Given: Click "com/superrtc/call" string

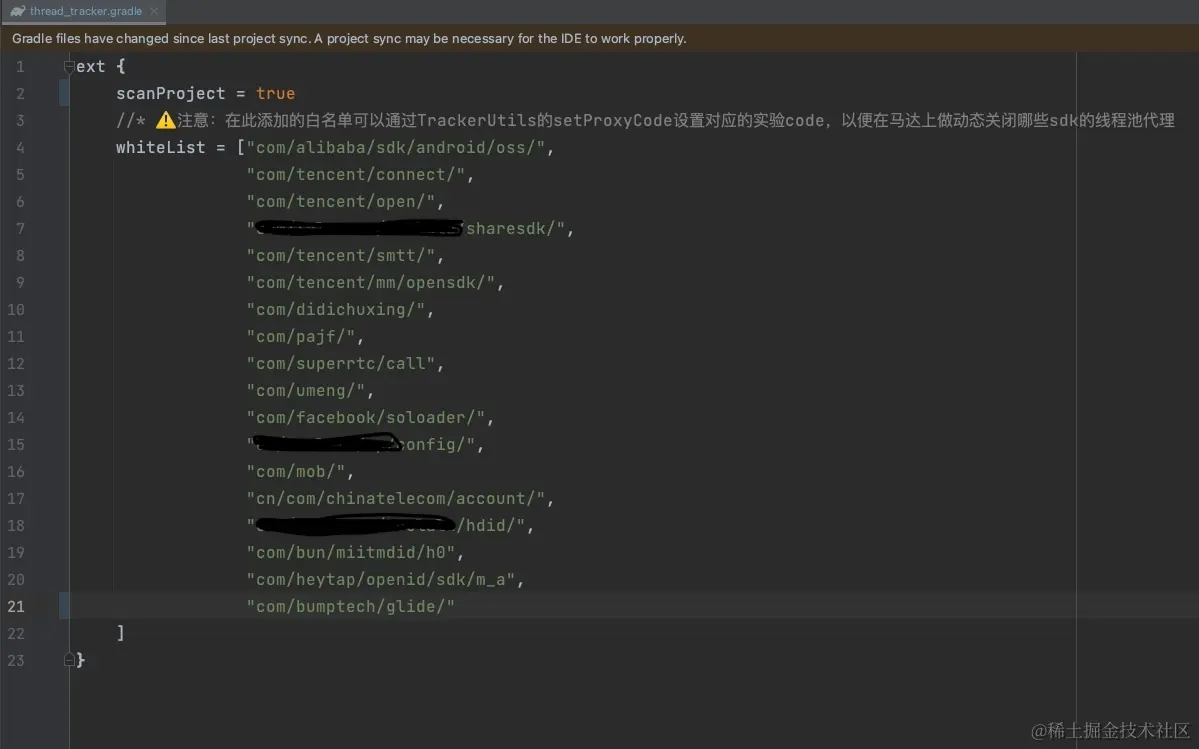Looking at the screenshot, I should click(341, 364).
